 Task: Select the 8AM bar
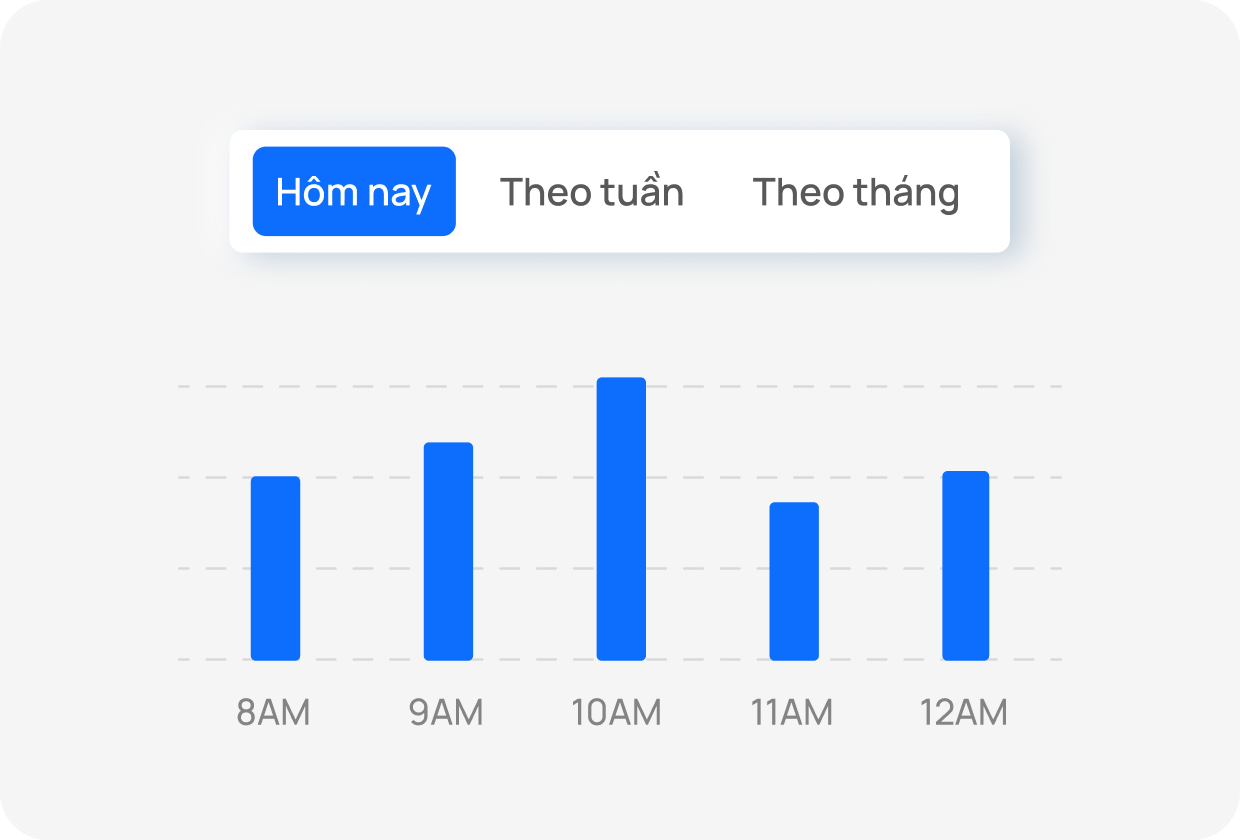point(276,568)
